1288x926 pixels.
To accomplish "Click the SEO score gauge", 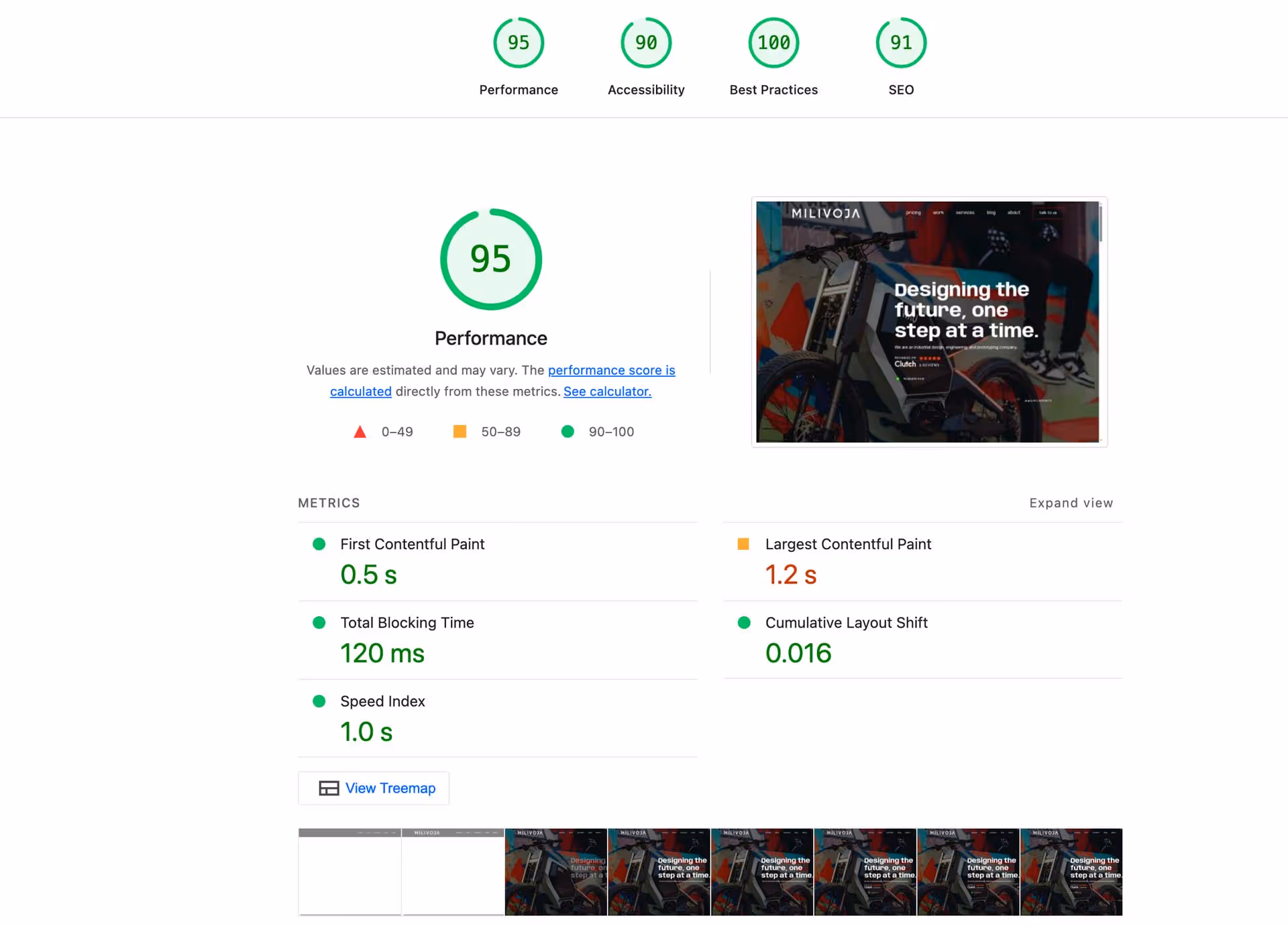I will (900, 43).
